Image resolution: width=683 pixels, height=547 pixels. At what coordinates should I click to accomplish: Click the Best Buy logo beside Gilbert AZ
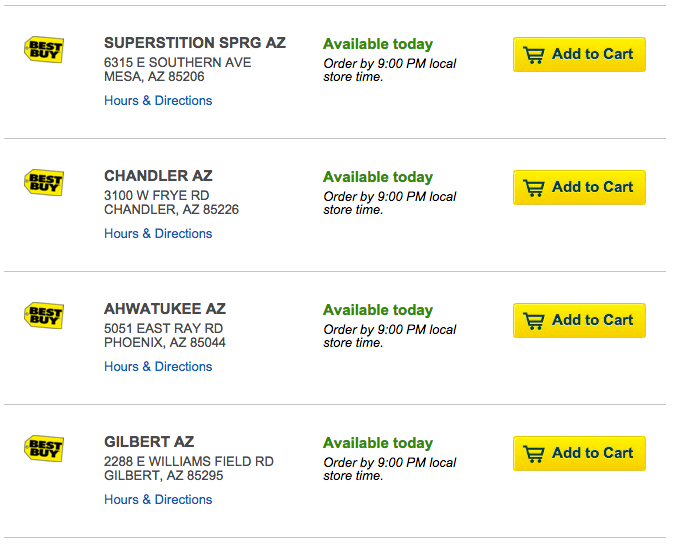tap(44, 448)
